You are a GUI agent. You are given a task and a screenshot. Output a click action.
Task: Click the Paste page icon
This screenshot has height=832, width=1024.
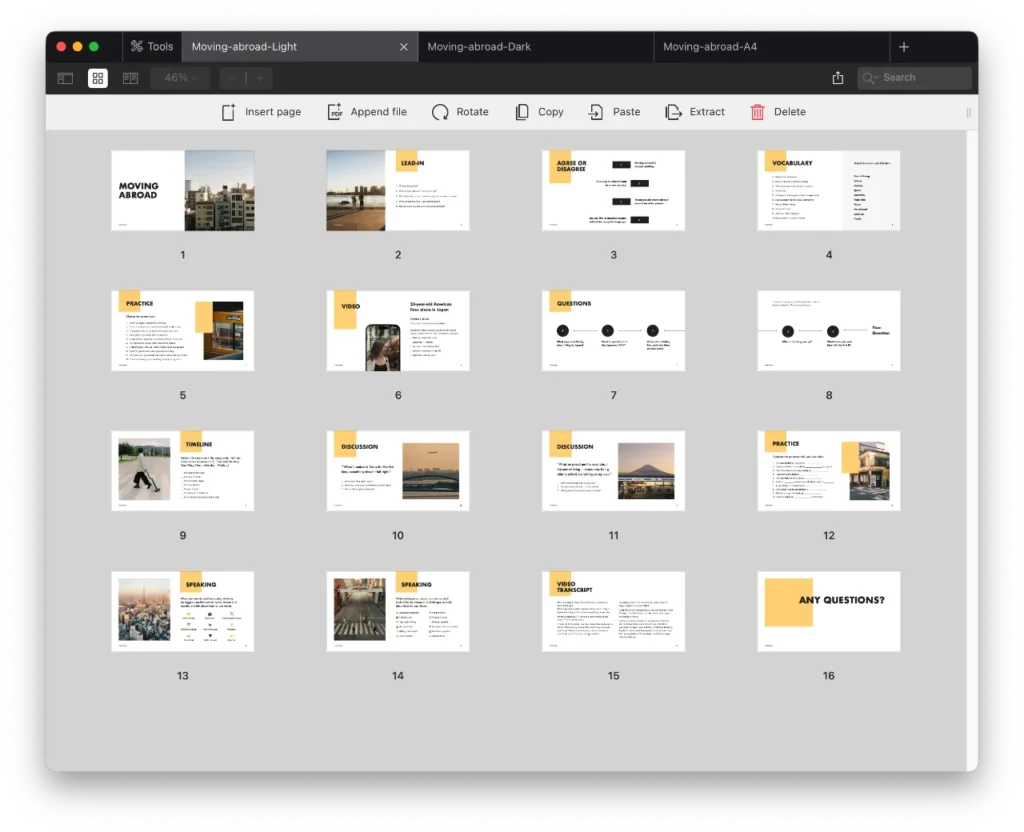tap(596, 112)
